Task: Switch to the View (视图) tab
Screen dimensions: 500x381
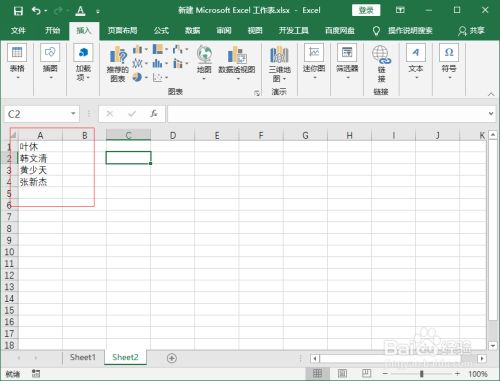Action: 255,31
